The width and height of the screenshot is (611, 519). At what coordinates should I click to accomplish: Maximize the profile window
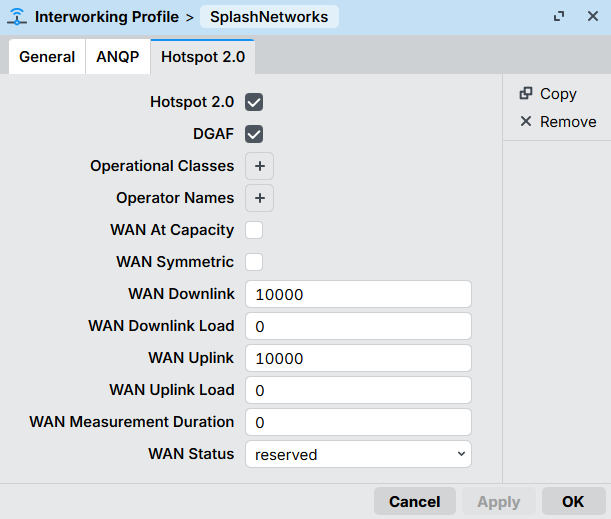559,17
